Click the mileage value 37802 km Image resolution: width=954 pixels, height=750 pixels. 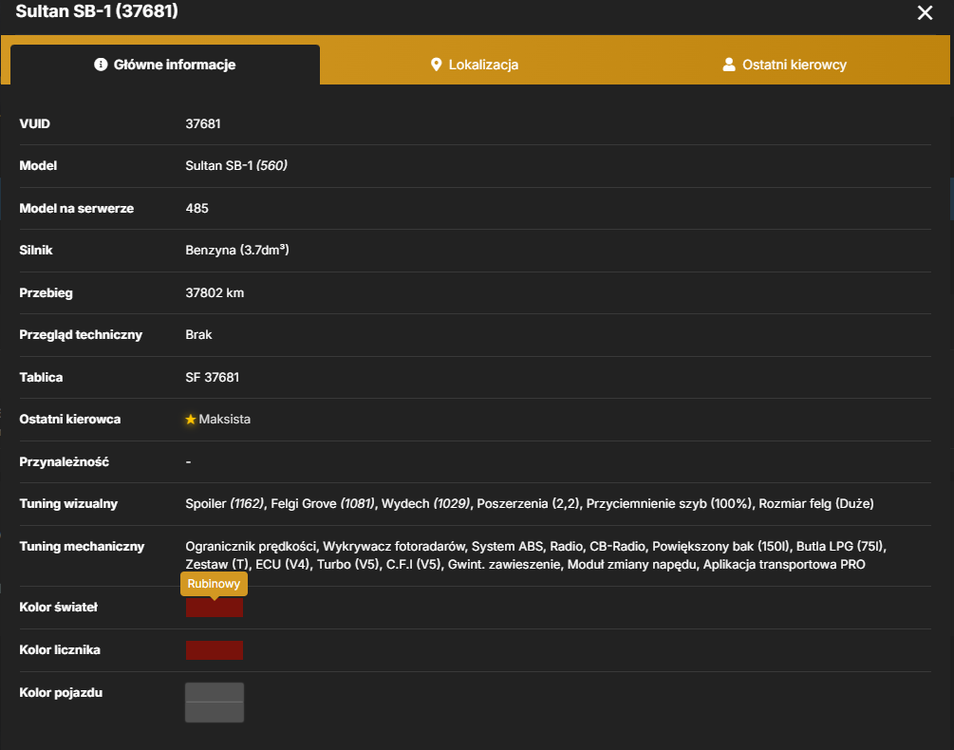pos(215,293)
